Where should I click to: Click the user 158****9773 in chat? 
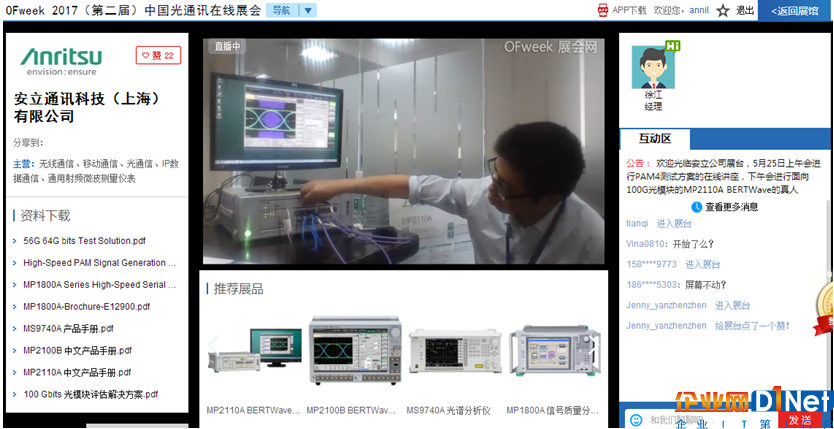(652, 264)
